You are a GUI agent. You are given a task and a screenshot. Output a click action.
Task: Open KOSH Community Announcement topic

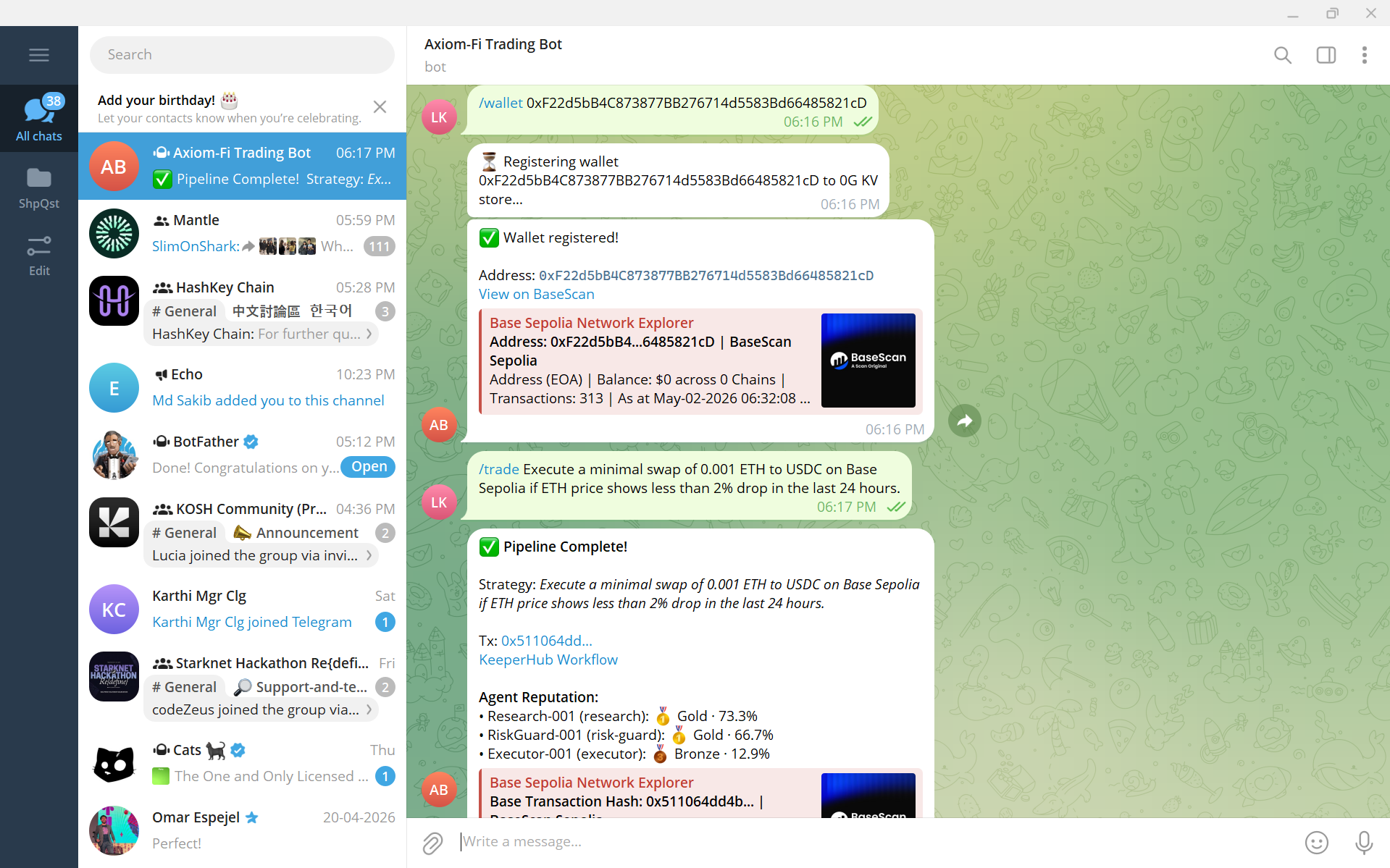pos(296,533)
